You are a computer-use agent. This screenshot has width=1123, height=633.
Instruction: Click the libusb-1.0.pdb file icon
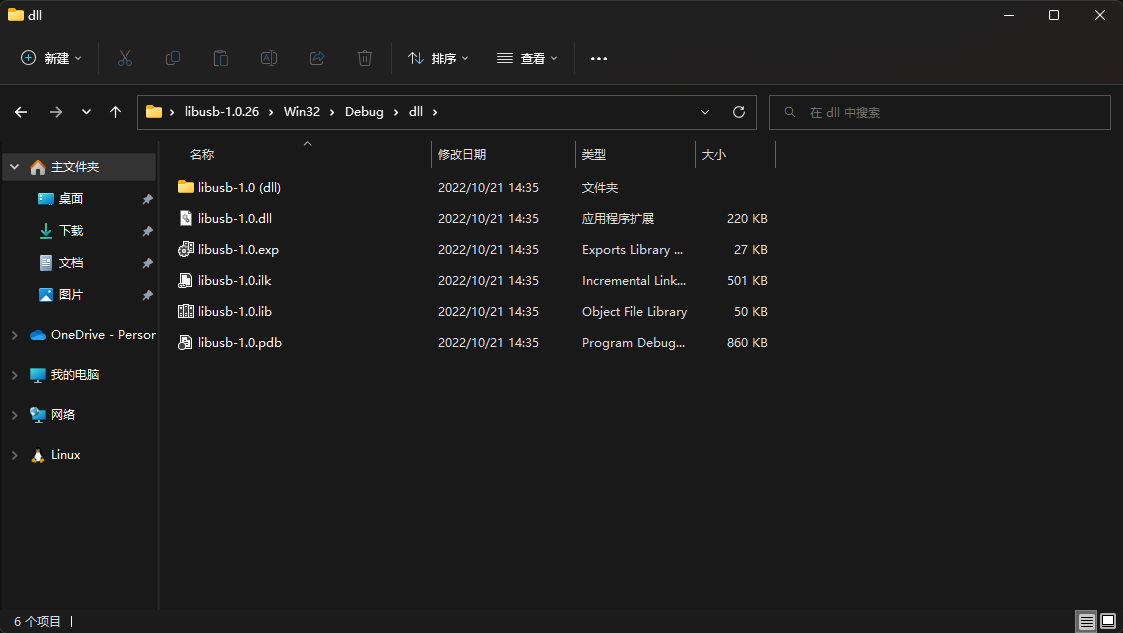pyautogui.click(x=185, y=342)
